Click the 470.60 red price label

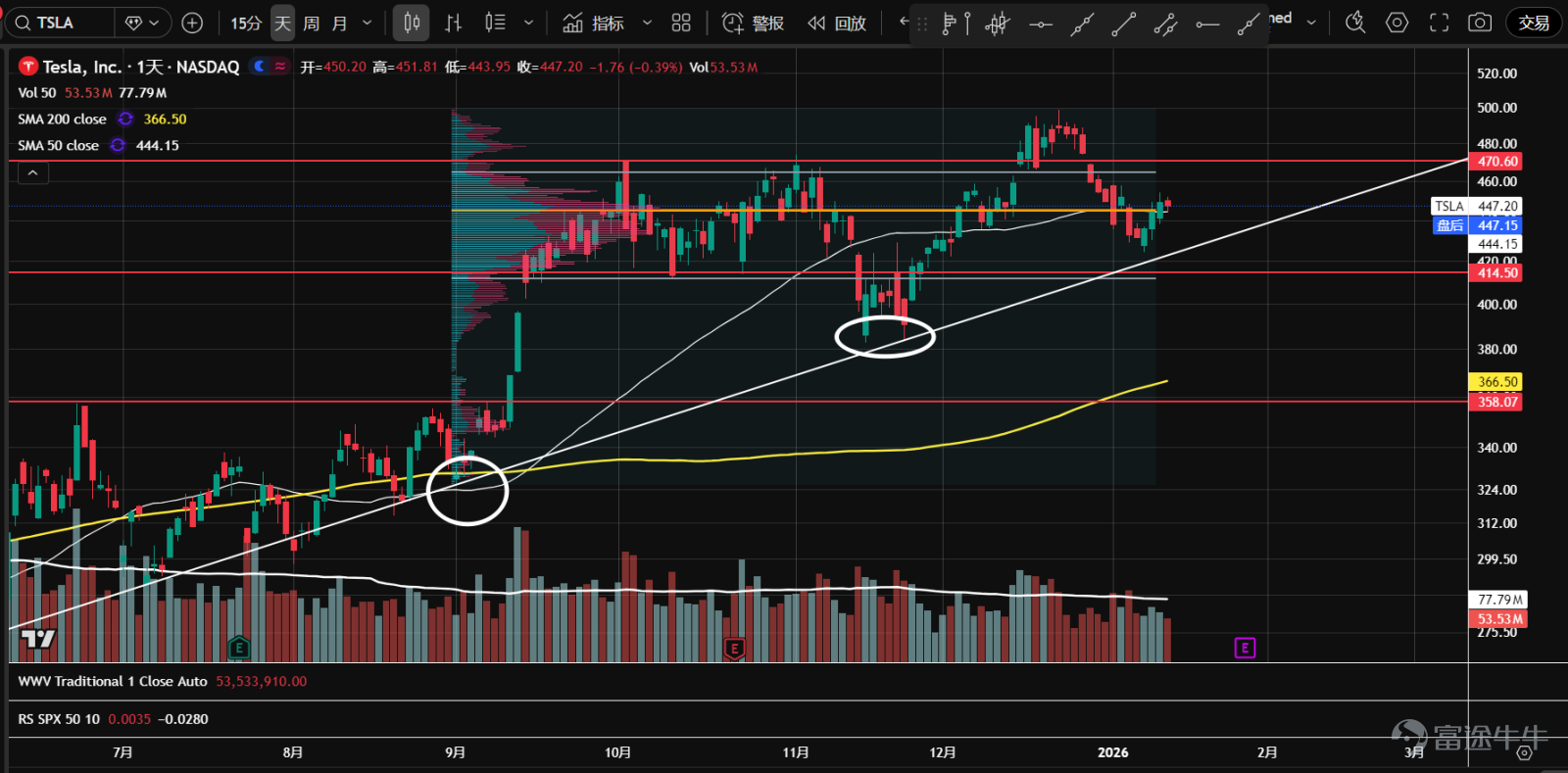click(1496, 162)
